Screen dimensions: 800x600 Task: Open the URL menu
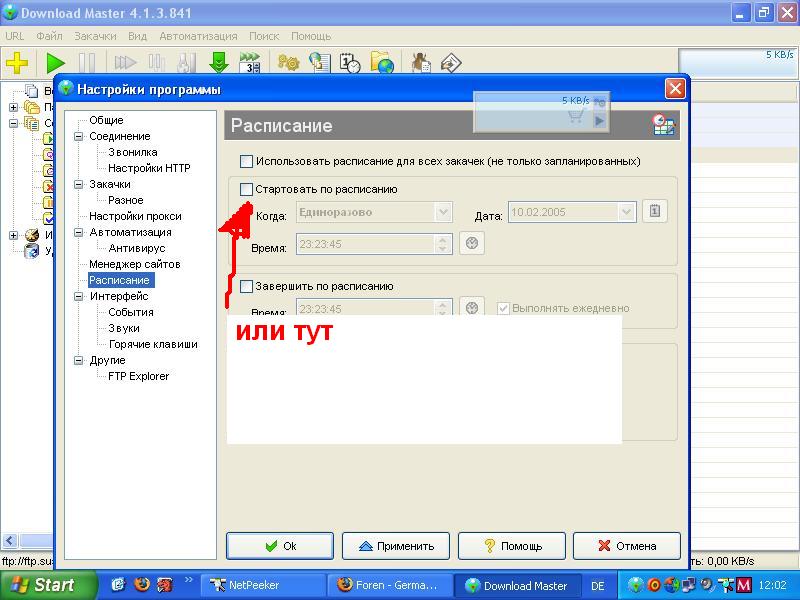(x=14, y=36)
